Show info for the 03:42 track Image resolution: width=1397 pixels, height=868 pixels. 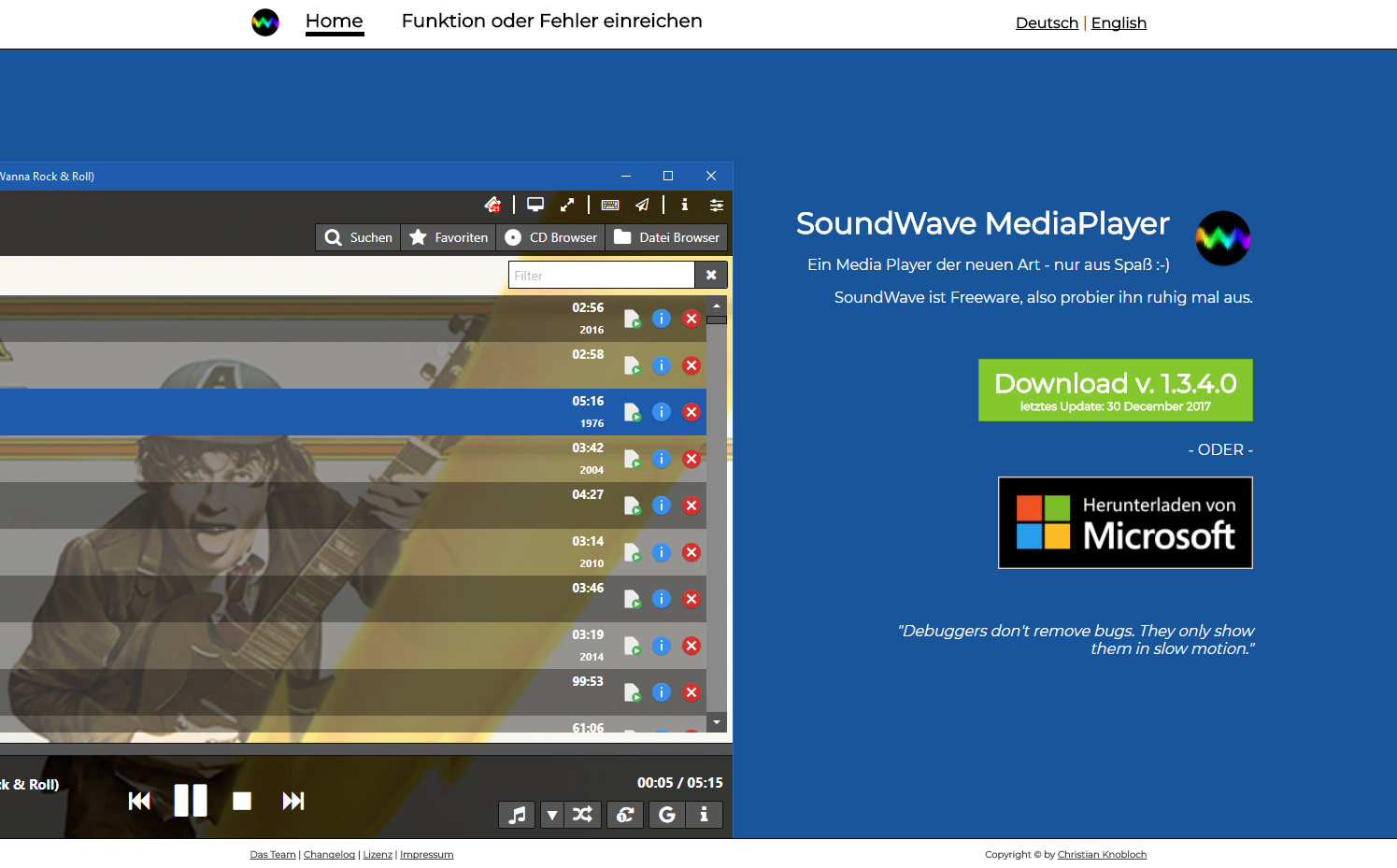pos(662,459)
